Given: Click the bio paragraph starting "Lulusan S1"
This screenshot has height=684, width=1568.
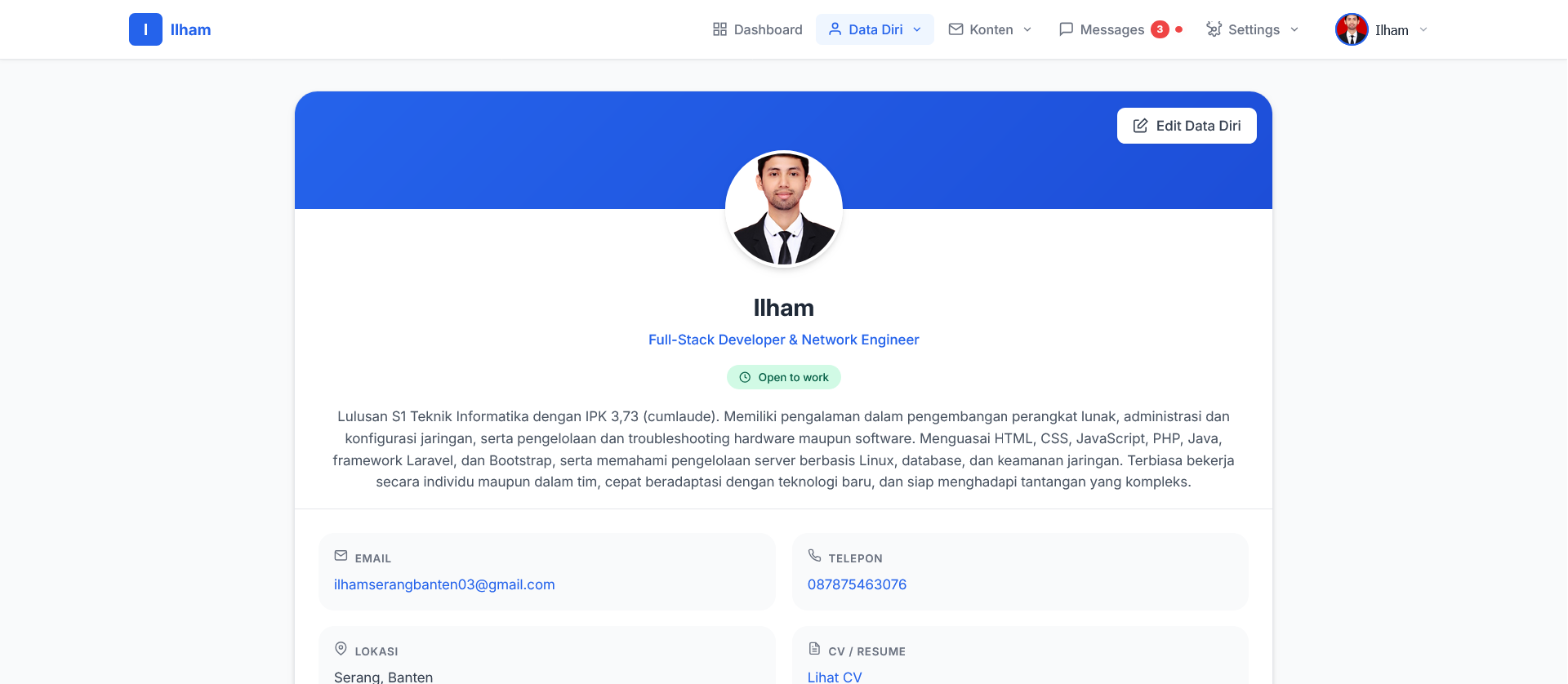Looking at the screenshot, I should coord(784,449).
